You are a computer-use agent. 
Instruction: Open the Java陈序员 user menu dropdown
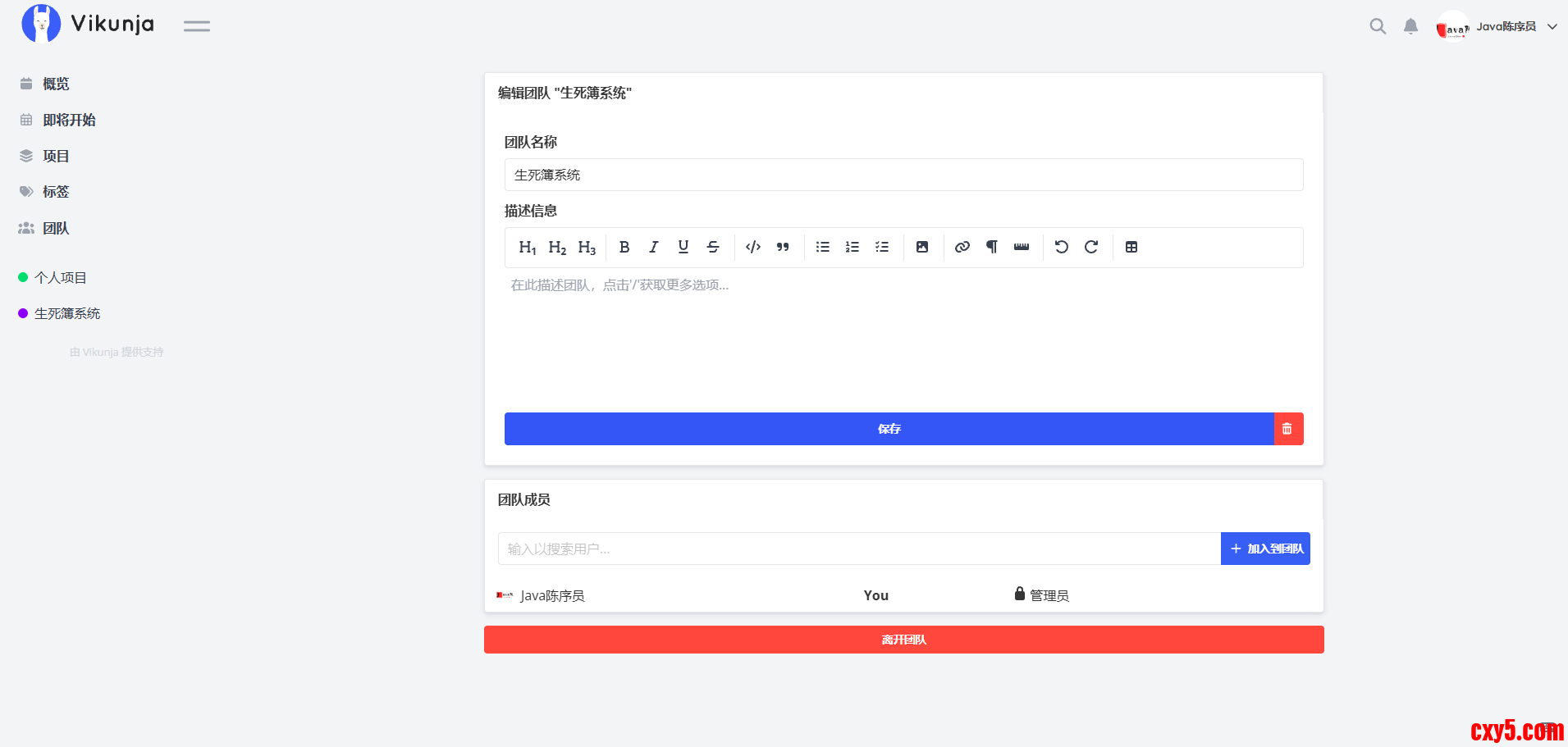(x=1497, y=26)
